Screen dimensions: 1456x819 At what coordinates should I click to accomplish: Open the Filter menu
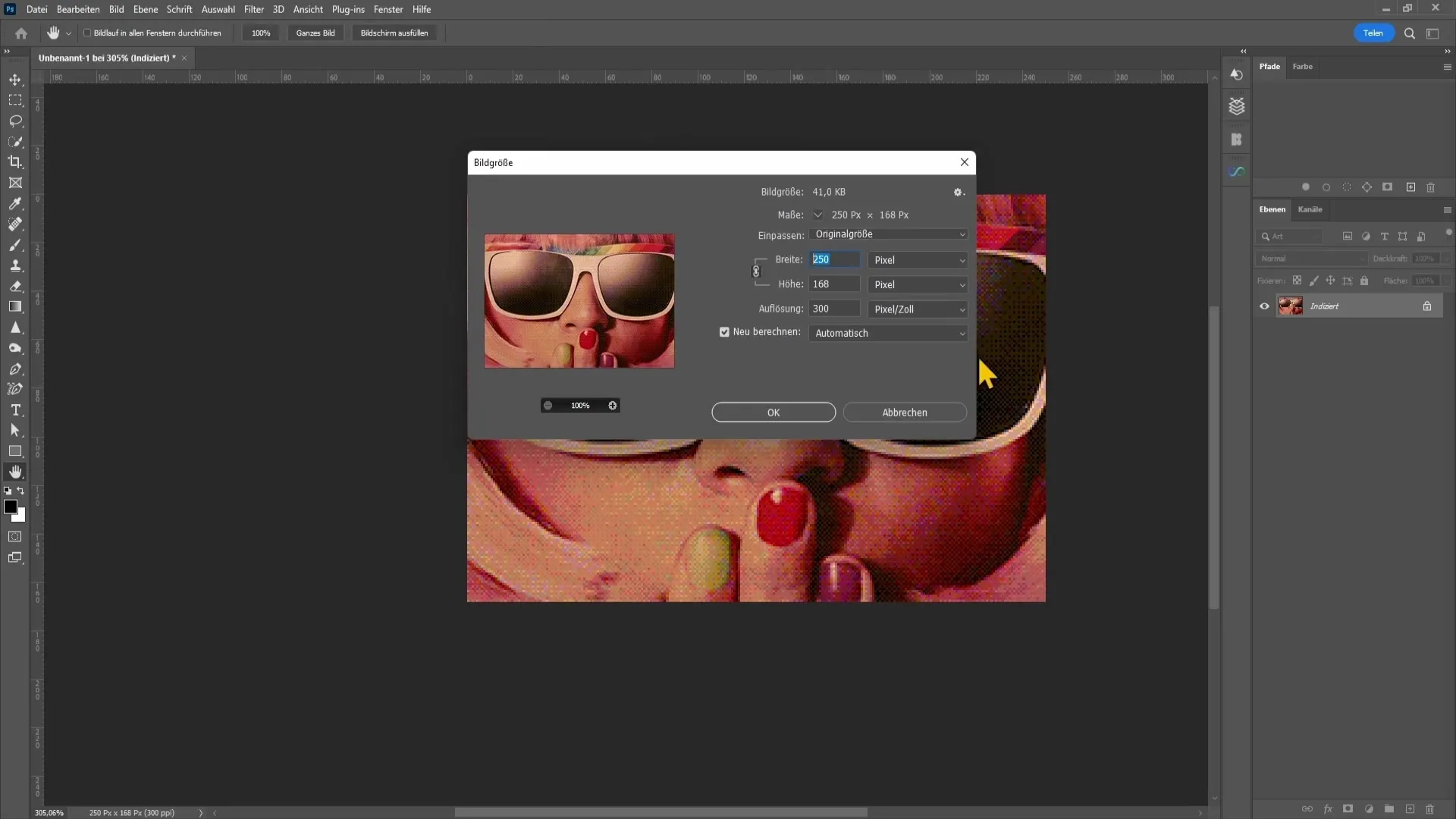pyautogui.click(x=253, y=9)
